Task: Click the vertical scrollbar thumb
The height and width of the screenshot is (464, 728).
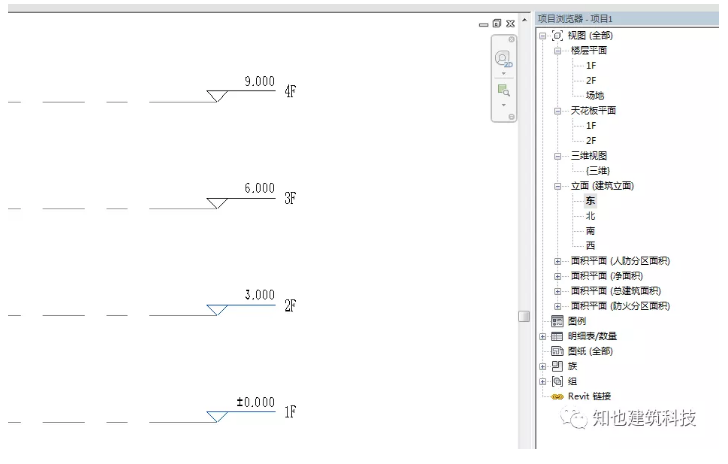Action: (524, 316)
